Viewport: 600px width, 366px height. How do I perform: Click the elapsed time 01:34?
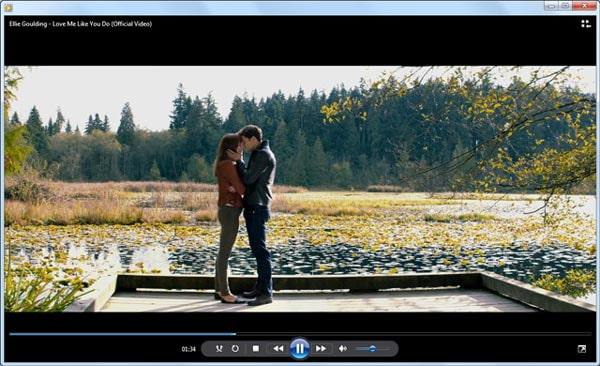click(x=189, y=349)
